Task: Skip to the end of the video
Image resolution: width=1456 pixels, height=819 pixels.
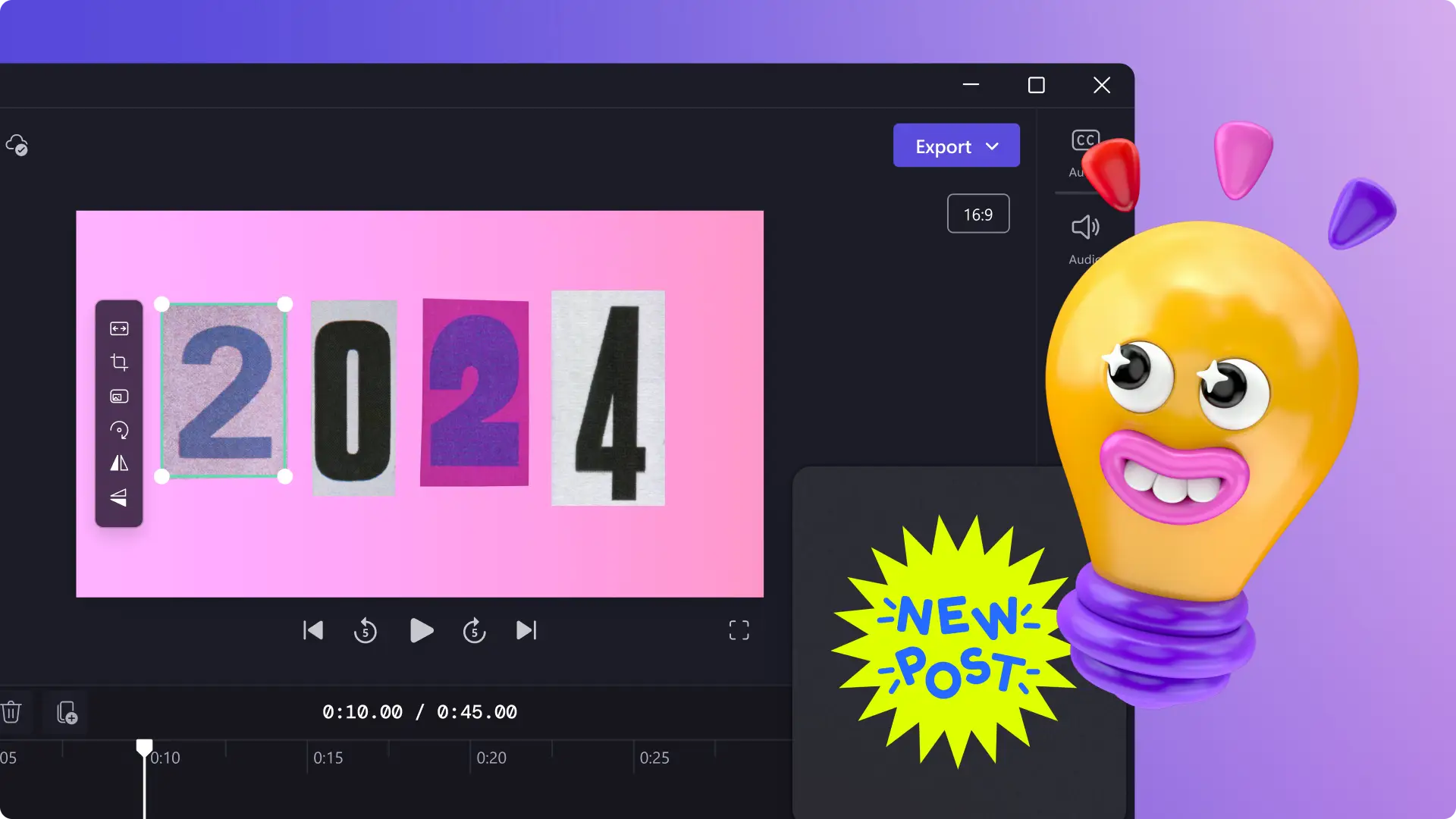Action: pos(527,630)
